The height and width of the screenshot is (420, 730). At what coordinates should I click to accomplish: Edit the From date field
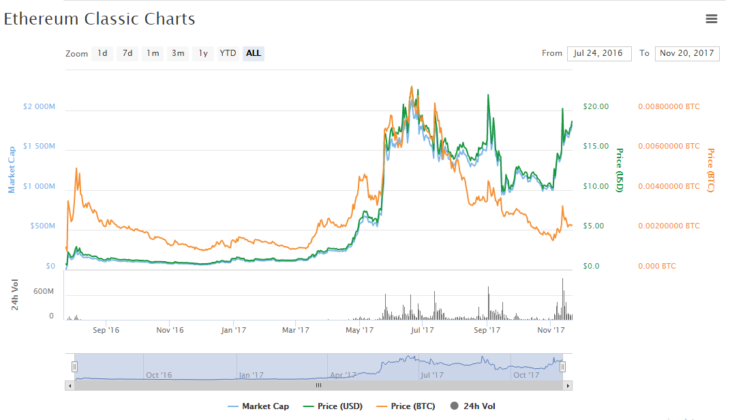coord(599,54)
